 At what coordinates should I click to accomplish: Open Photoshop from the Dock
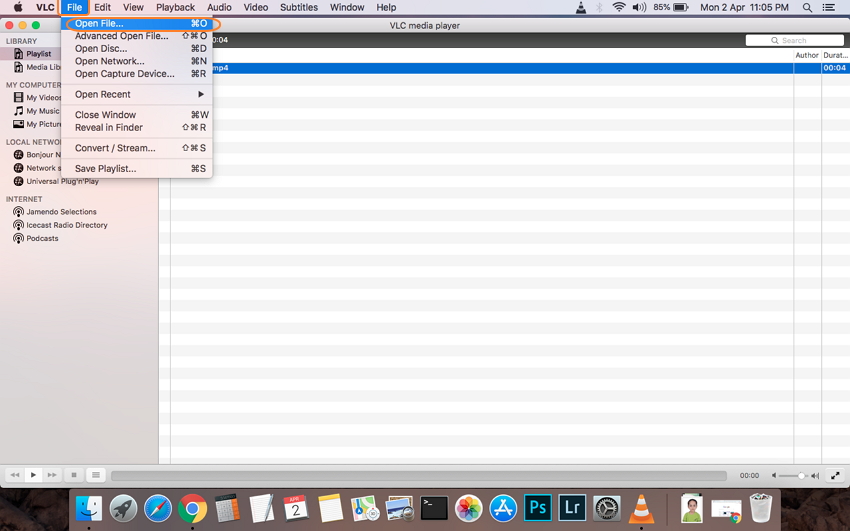pos(538,508)
